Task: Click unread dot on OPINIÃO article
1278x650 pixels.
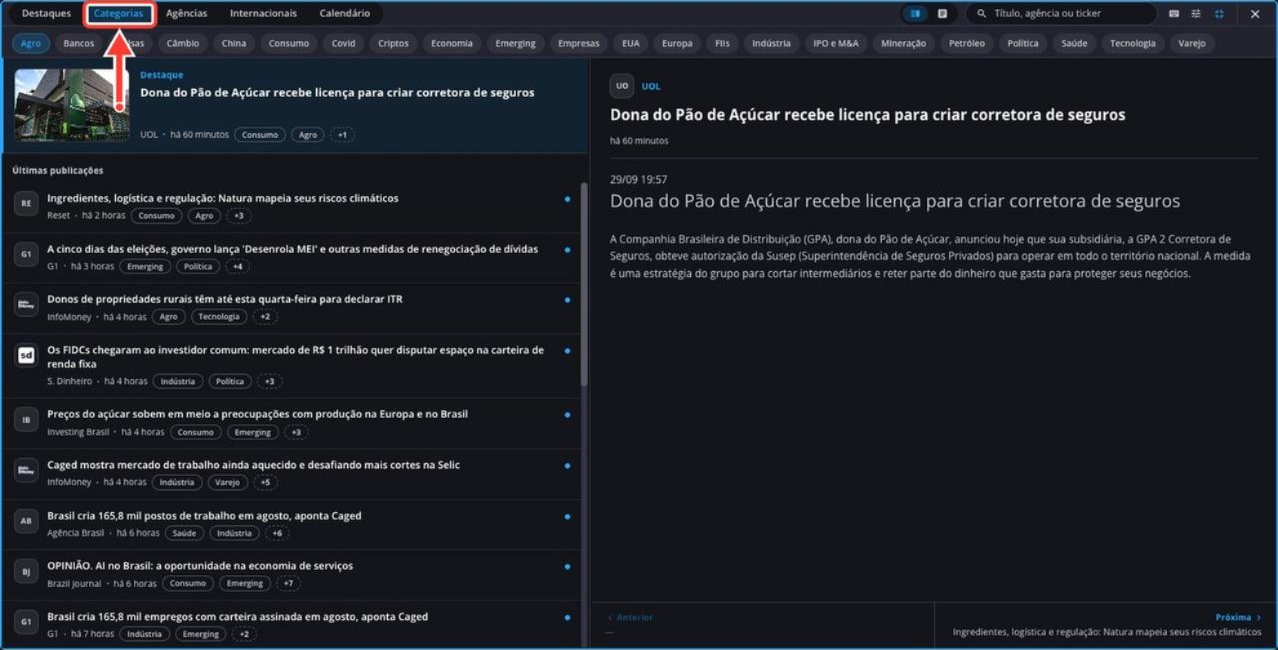Action: (x=567, y=567)
